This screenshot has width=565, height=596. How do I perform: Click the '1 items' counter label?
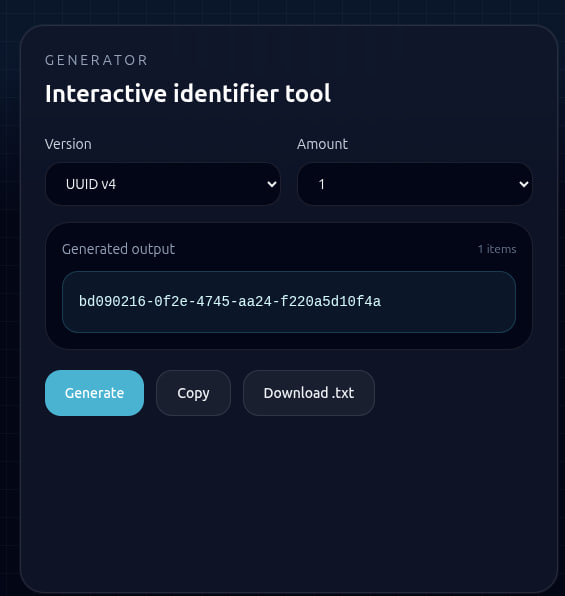click(x=497, y=249)
